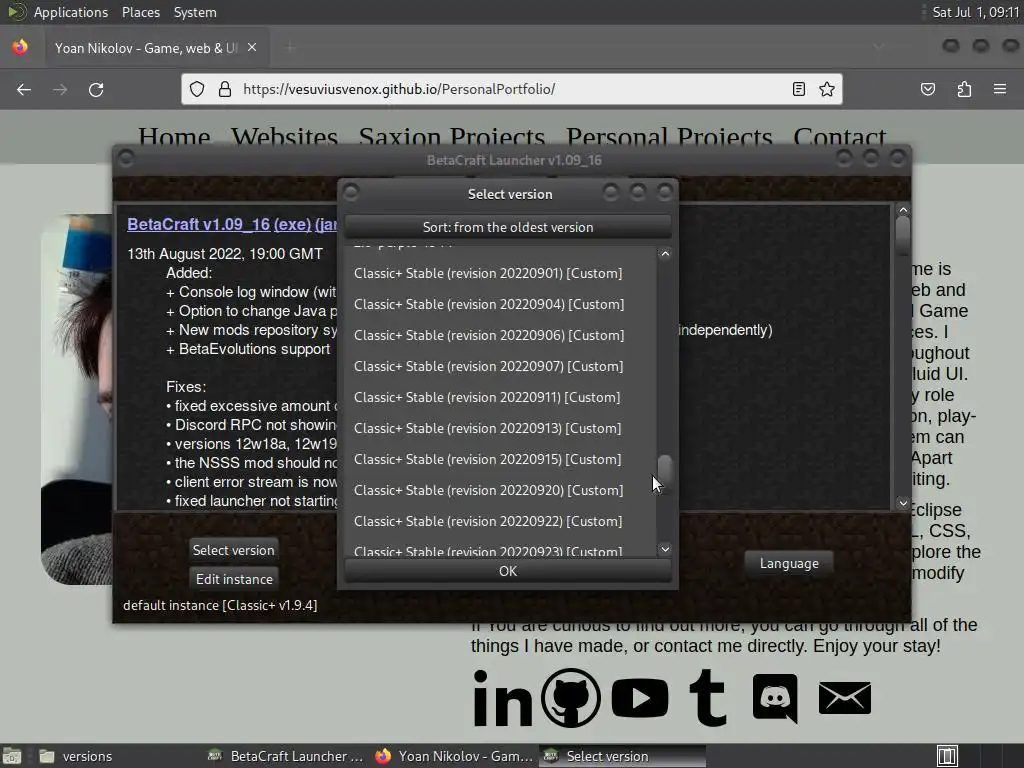Image resolution: width=1024 pixels, height=768 pixels.
Task: Open the Discord icon on the portfolio page
Action: pos(775,699)
